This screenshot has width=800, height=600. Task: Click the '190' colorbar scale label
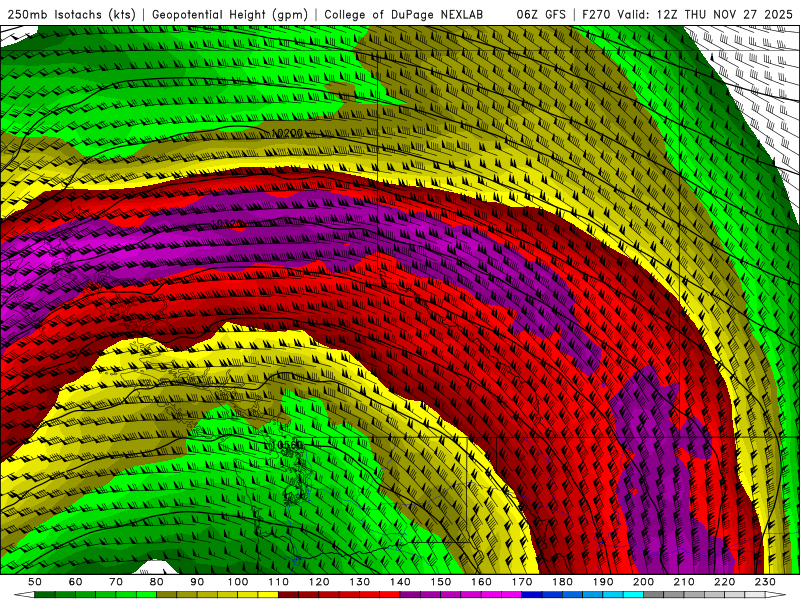point(603,582)
